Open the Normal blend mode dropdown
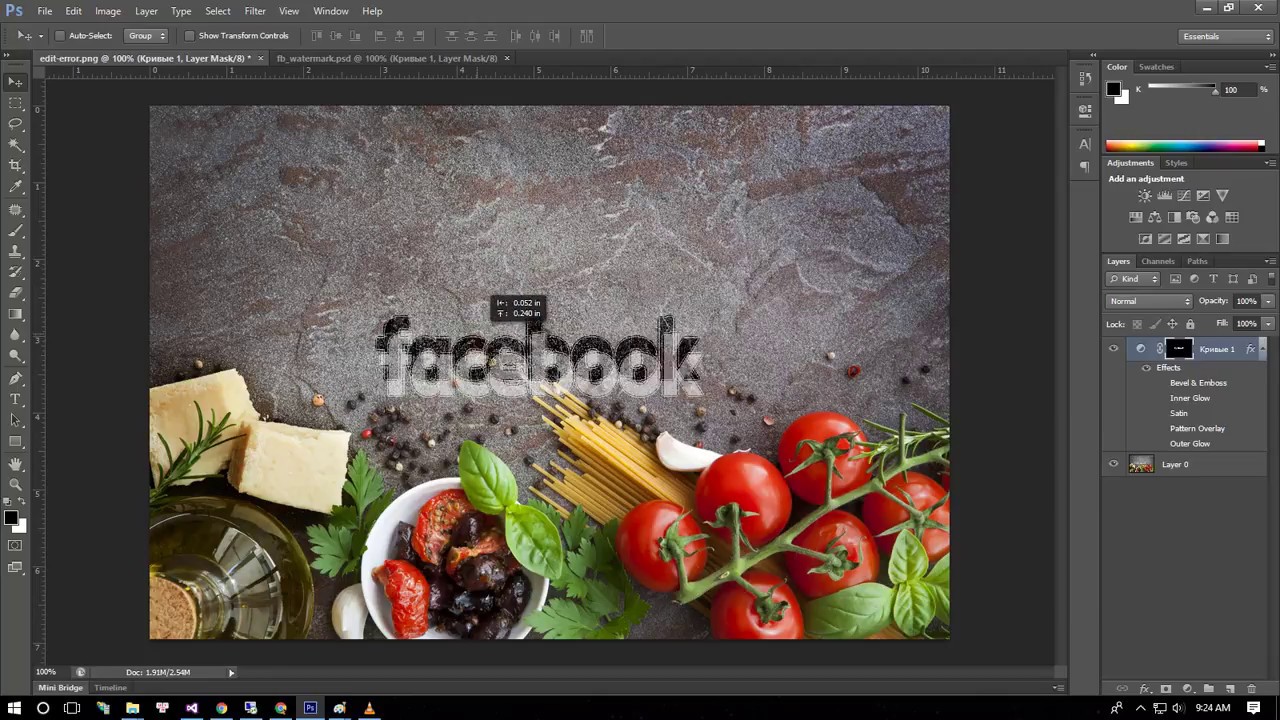 tap(1149, 301)
